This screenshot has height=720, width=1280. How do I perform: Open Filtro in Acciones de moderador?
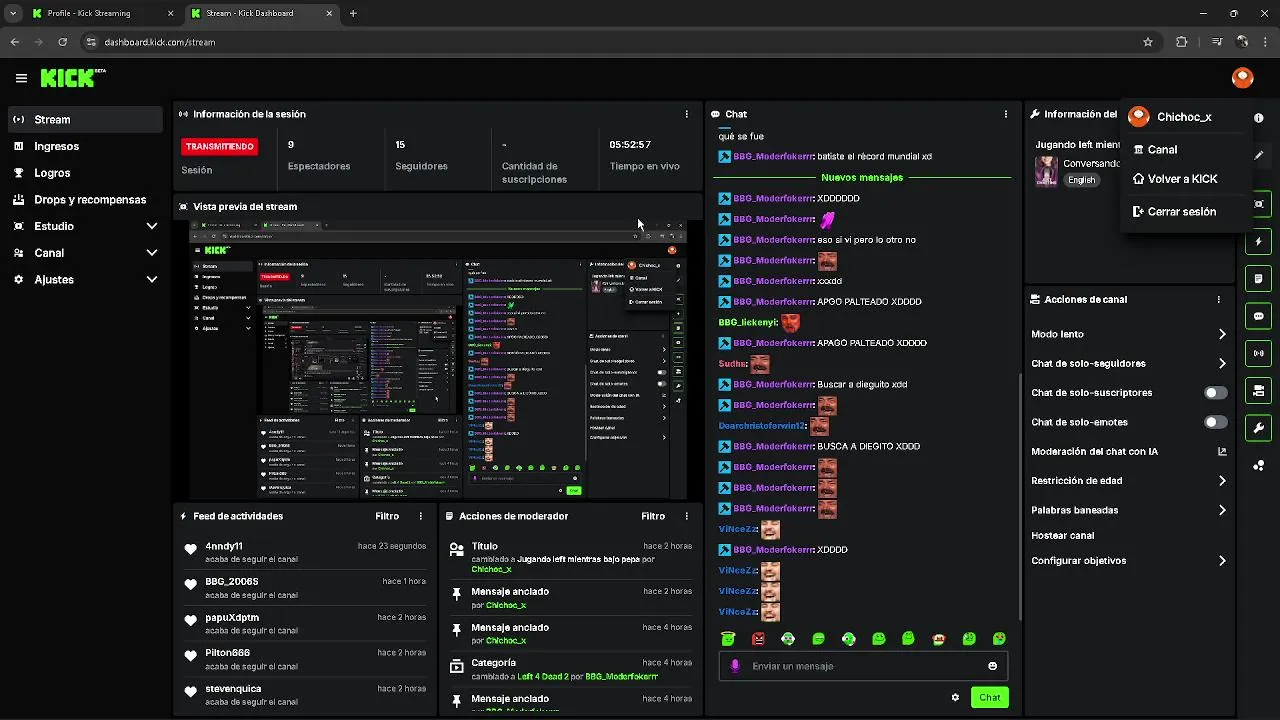pyautogui.click(x=653, y=516)
